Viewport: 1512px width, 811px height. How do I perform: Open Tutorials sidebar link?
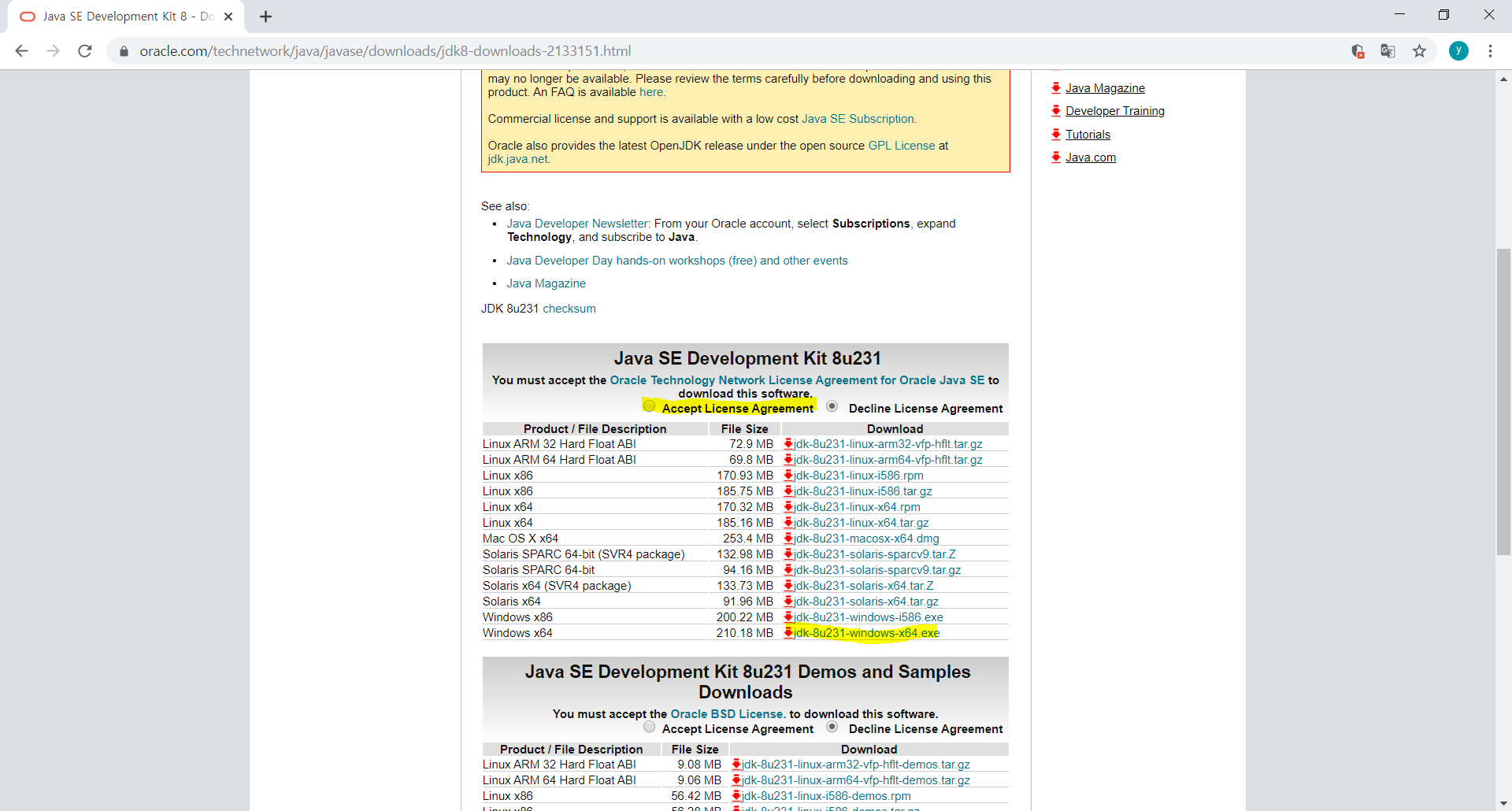pos(1088,135)
